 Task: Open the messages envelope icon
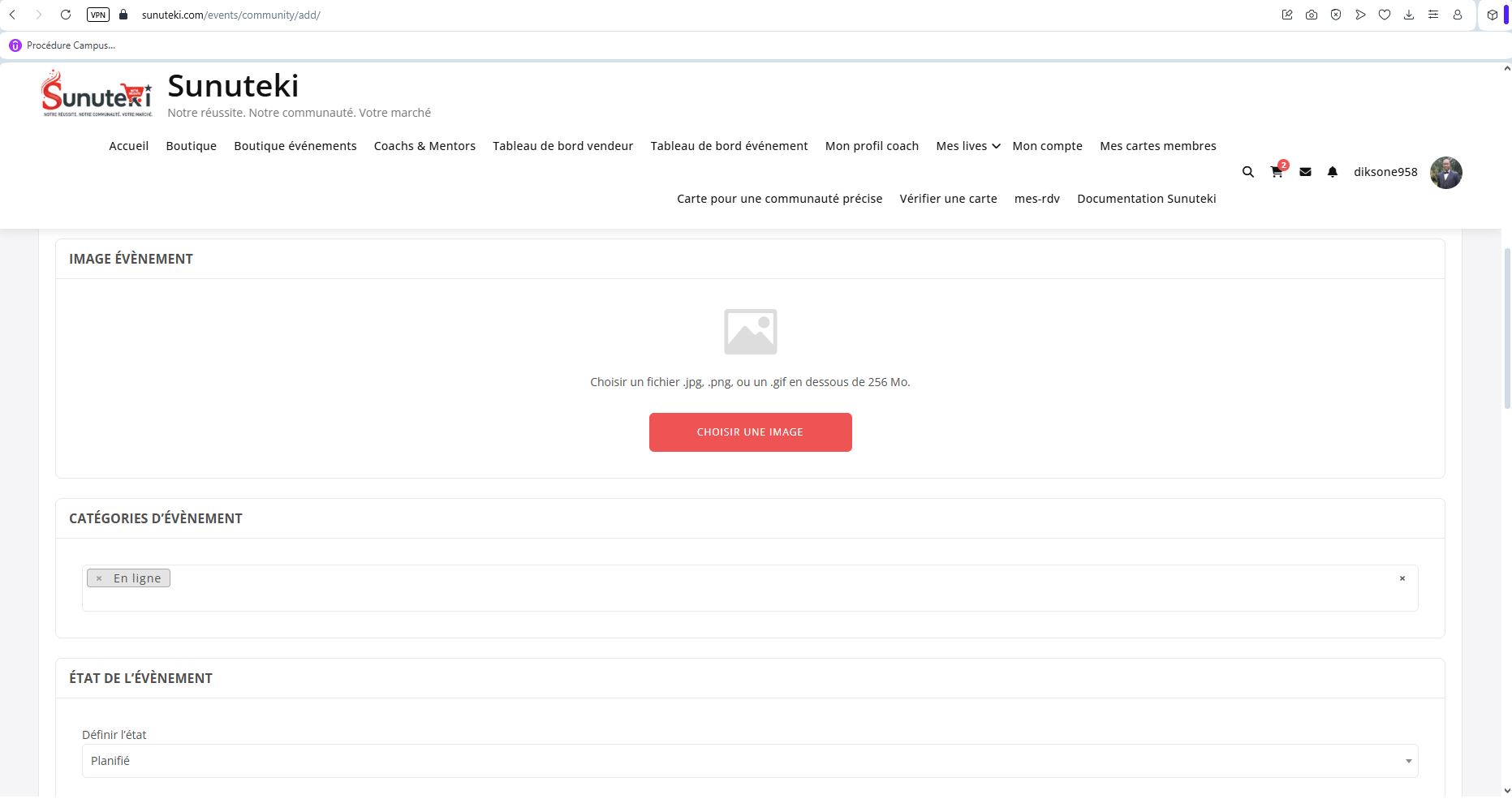coord(1305,172)
